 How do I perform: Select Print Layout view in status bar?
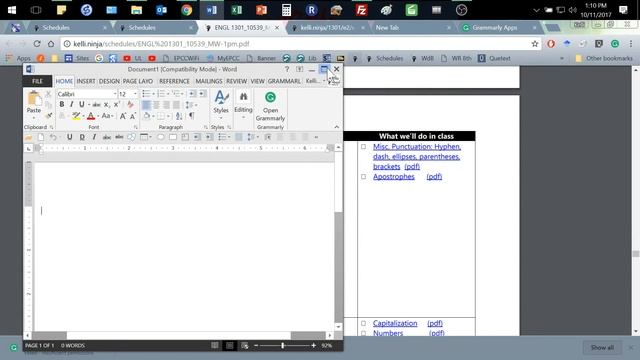click(230, 345)
